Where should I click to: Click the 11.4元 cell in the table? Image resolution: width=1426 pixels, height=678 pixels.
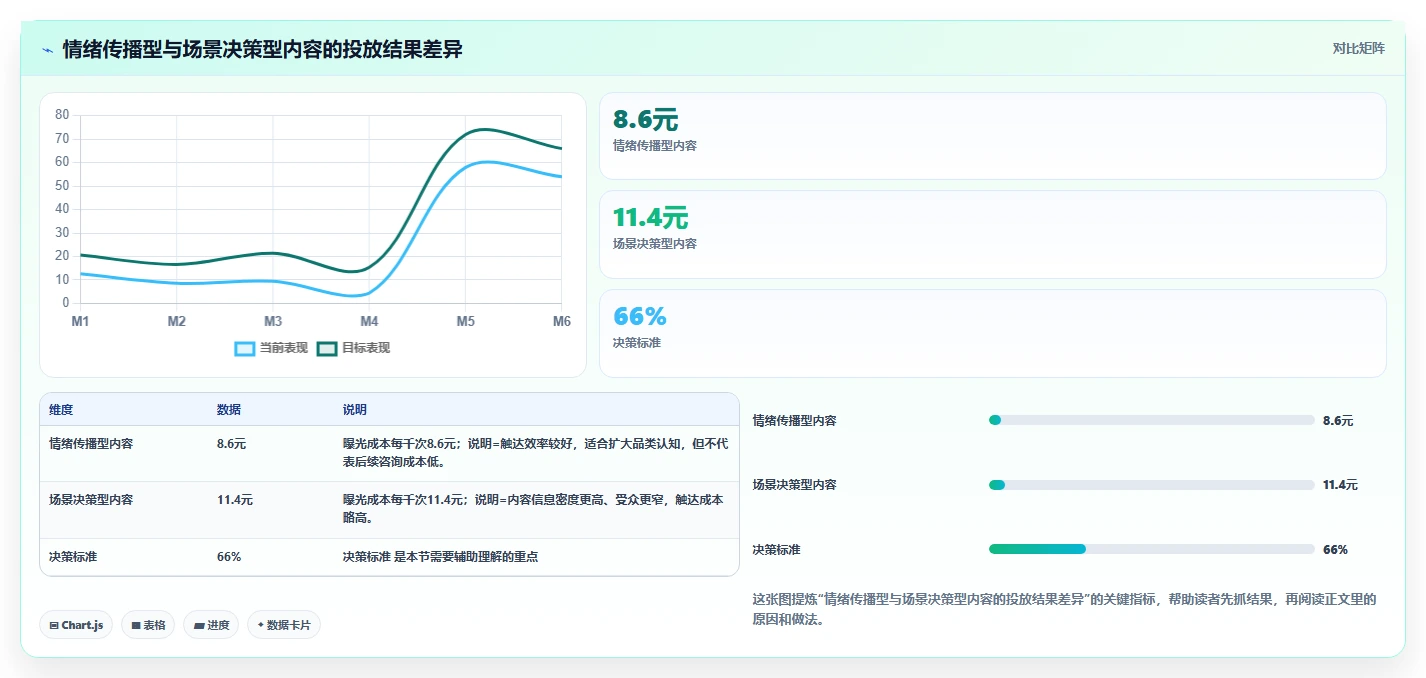(x=235, y=499)
